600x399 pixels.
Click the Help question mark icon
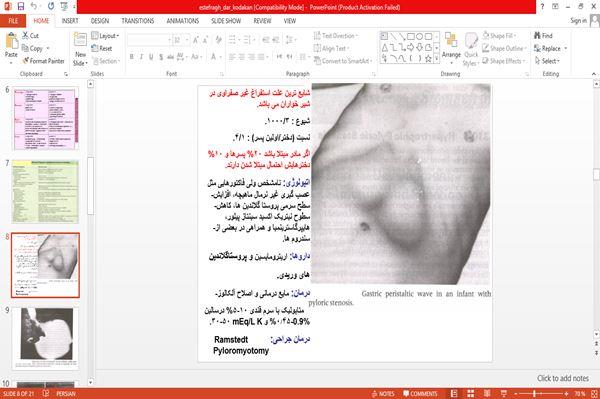(542, 7)
